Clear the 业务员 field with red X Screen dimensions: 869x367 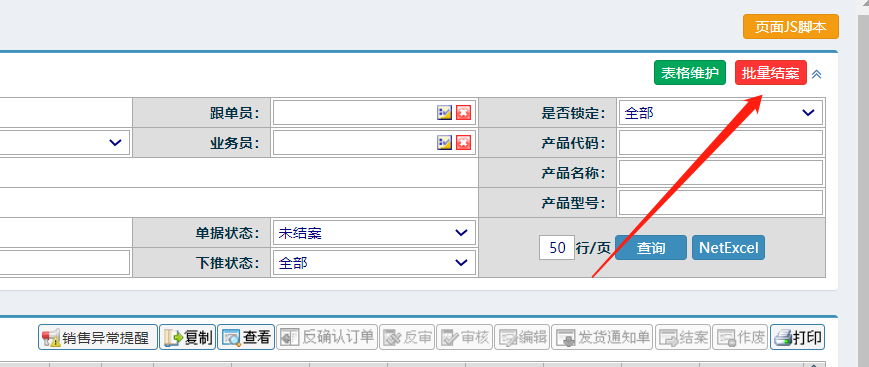pyautogui.click(x=463, y=143)
